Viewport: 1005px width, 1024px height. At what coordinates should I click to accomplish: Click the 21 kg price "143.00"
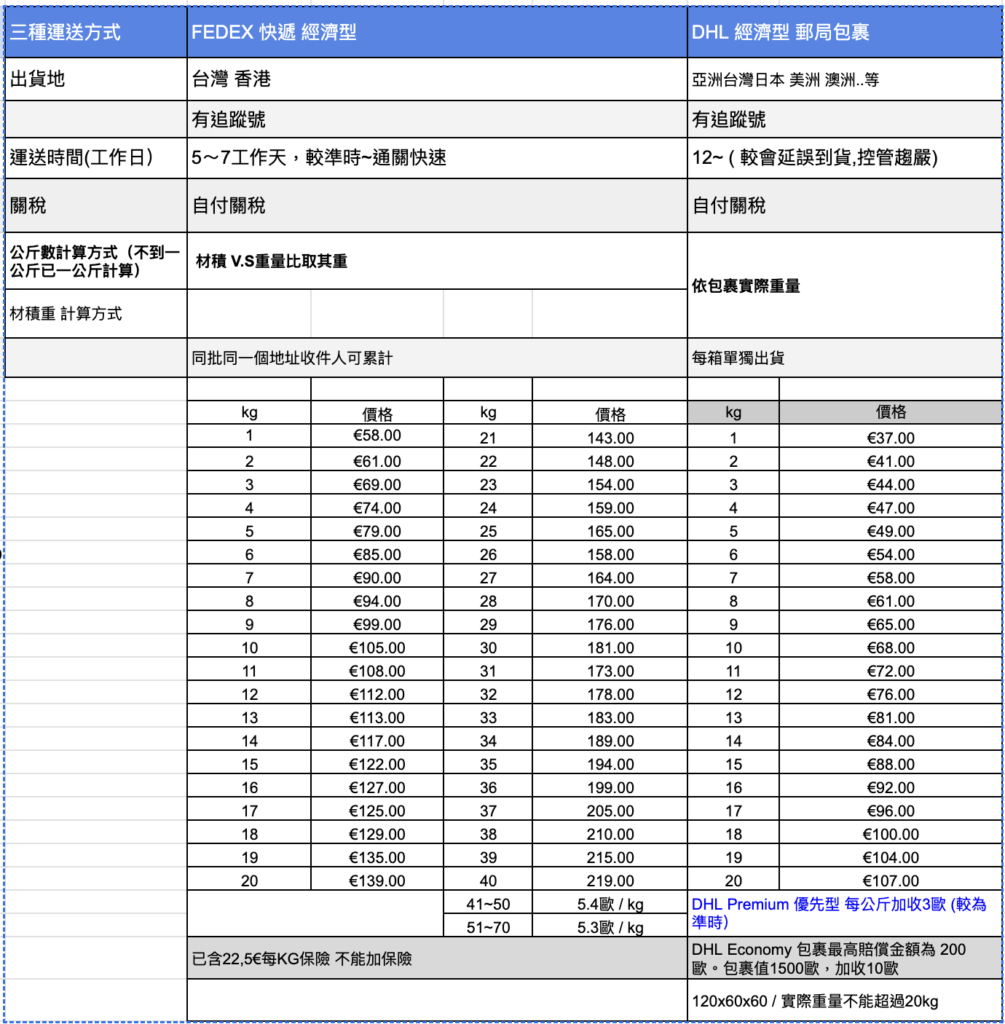tap(610, 438)
